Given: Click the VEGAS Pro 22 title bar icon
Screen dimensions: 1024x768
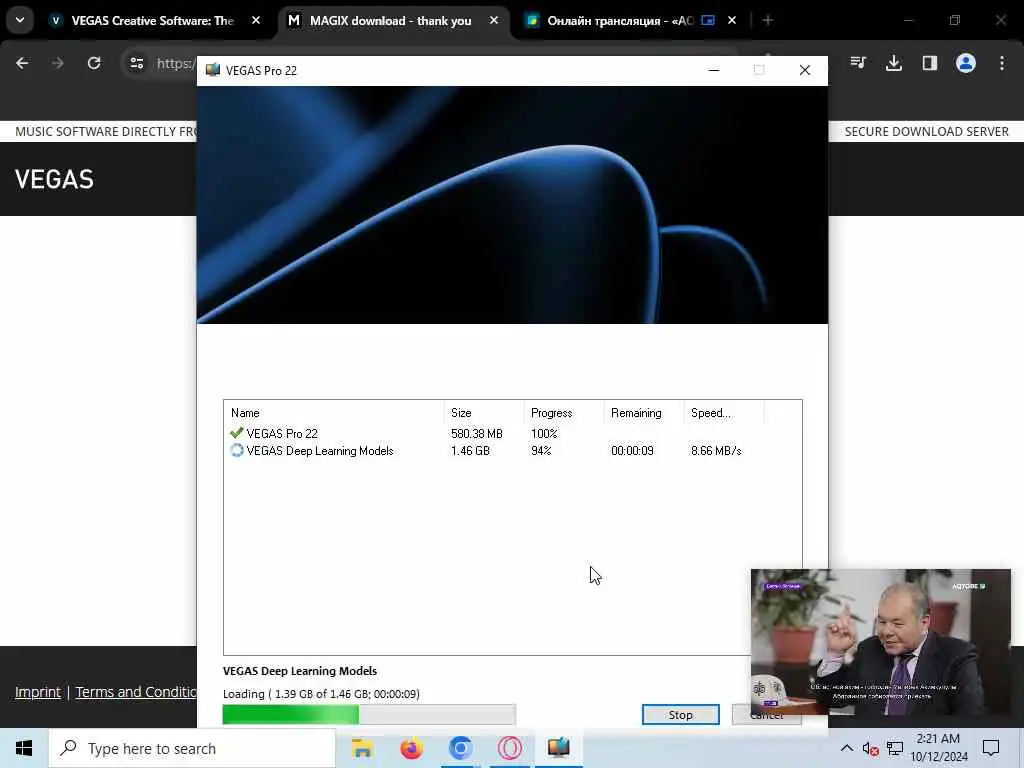Looking at the screenshot, I should (x=213, y=70).
